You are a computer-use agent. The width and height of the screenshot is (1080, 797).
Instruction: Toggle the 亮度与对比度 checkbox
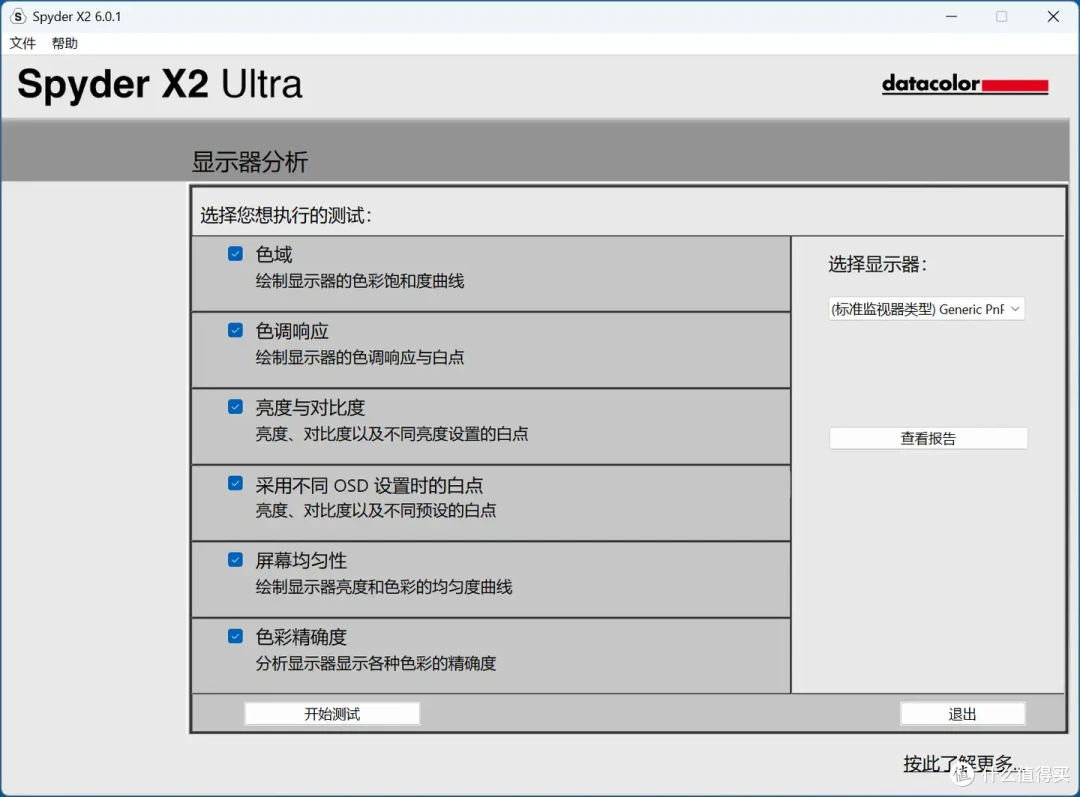click(x=236, y=406)
